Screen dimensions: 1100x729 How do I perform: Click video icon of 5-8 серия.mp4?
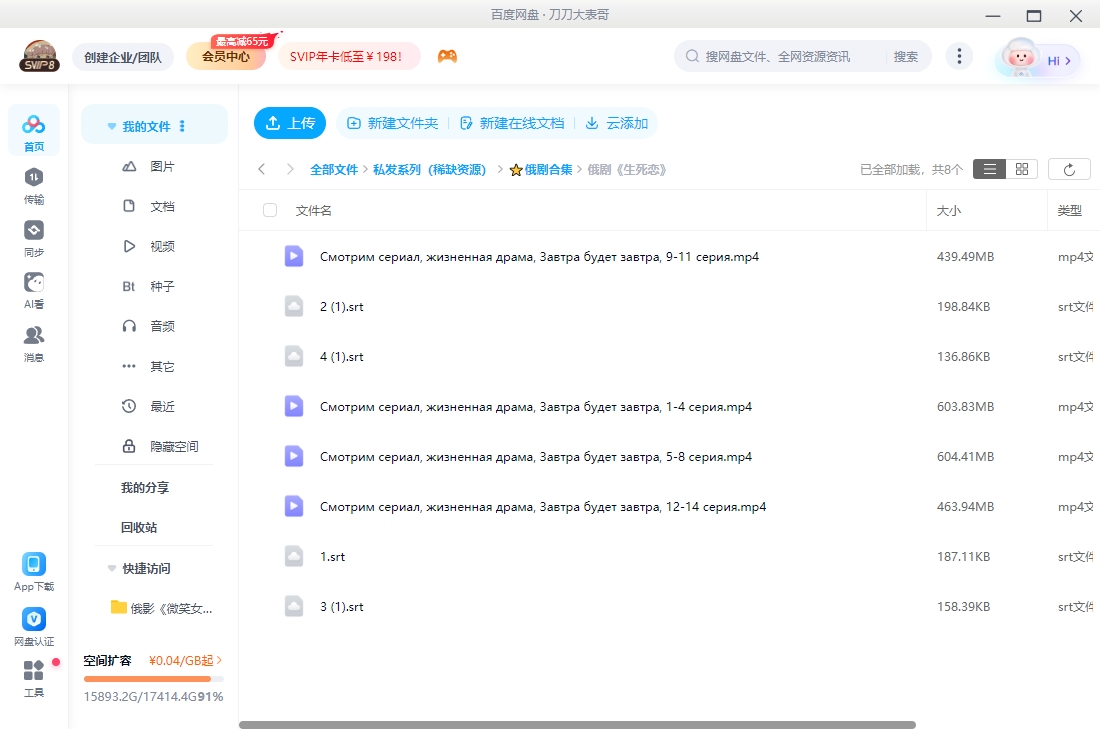click(294, 456)
